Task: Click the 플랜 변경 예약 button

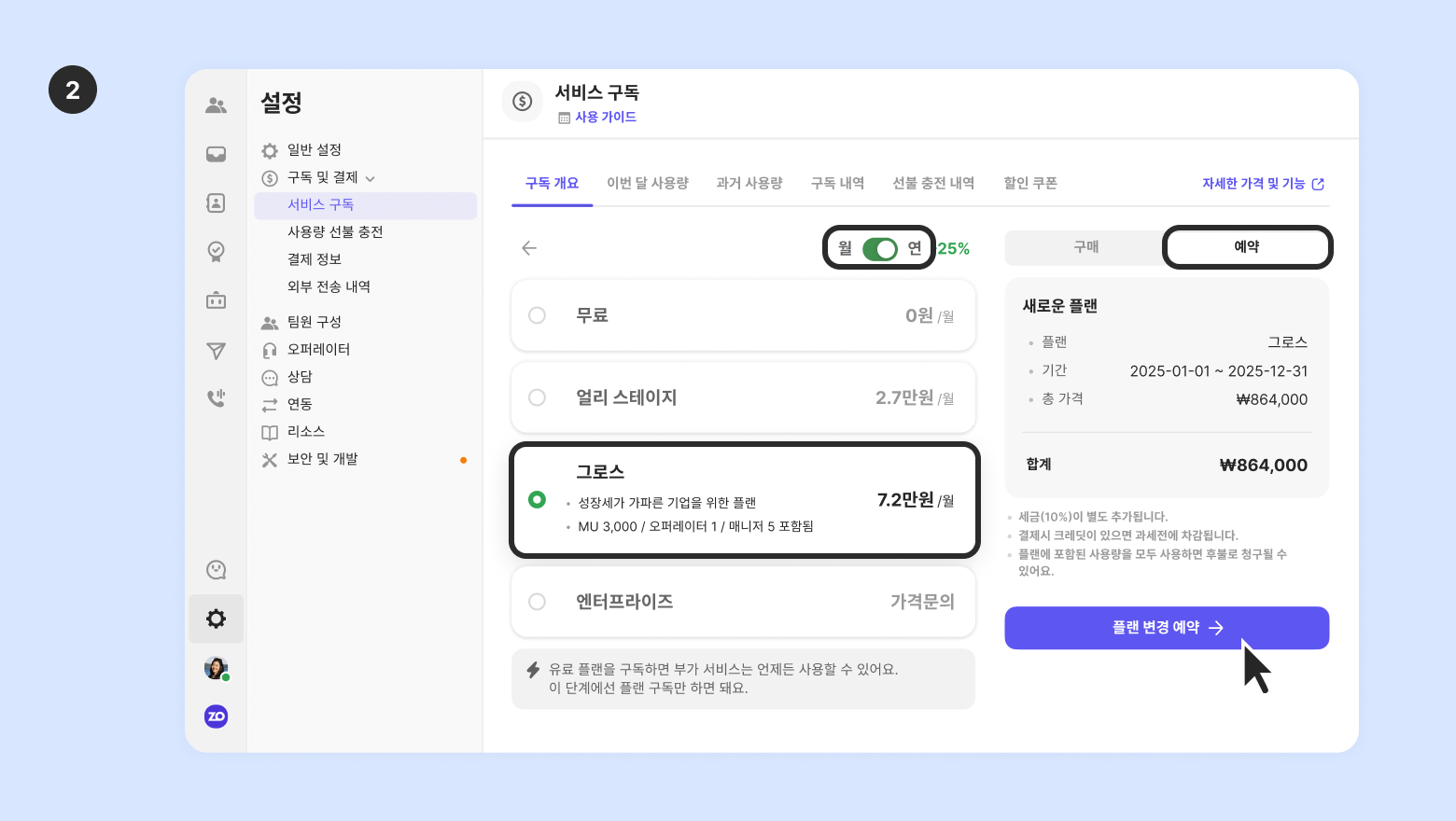Action: (1167, 628)
